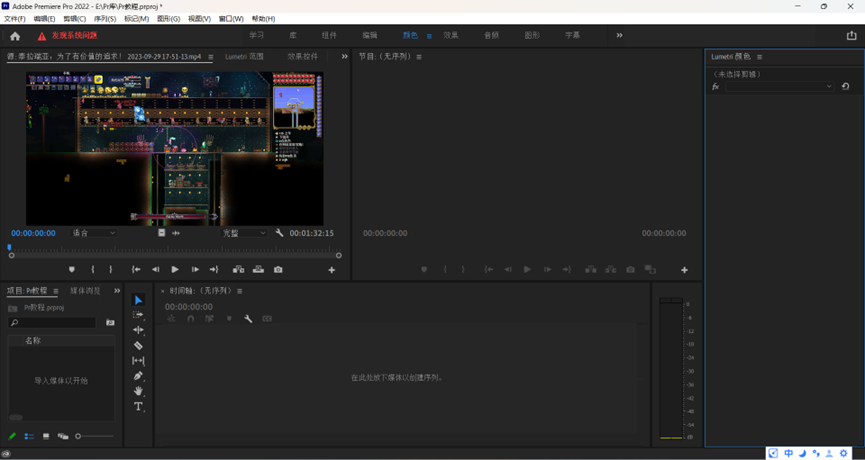865x460 pixels.
Task: Expand the Lumetri fx effect dropdown
Action: tap(828, 87)
